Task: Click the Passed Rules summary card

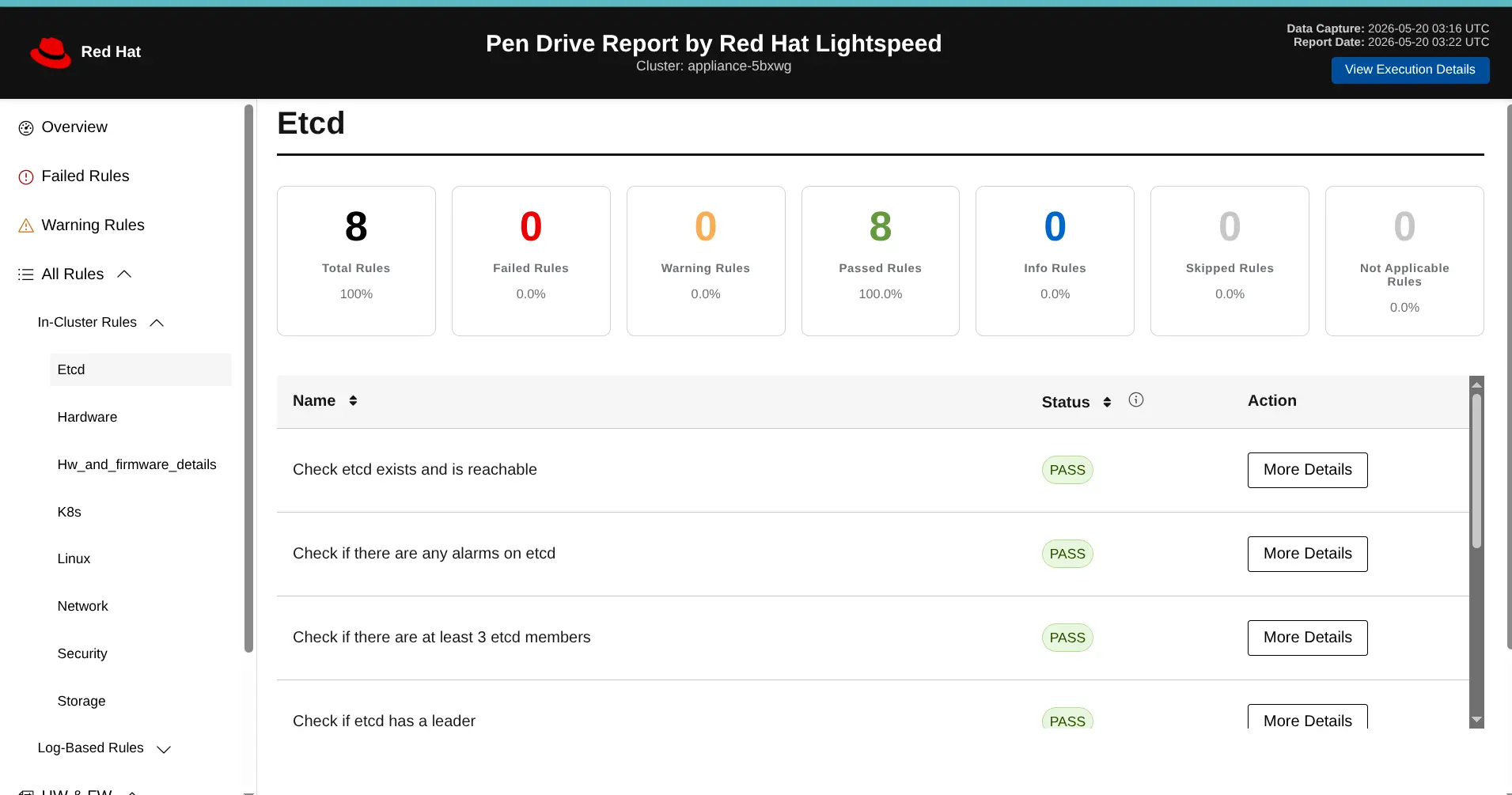Action: [881, 261]
